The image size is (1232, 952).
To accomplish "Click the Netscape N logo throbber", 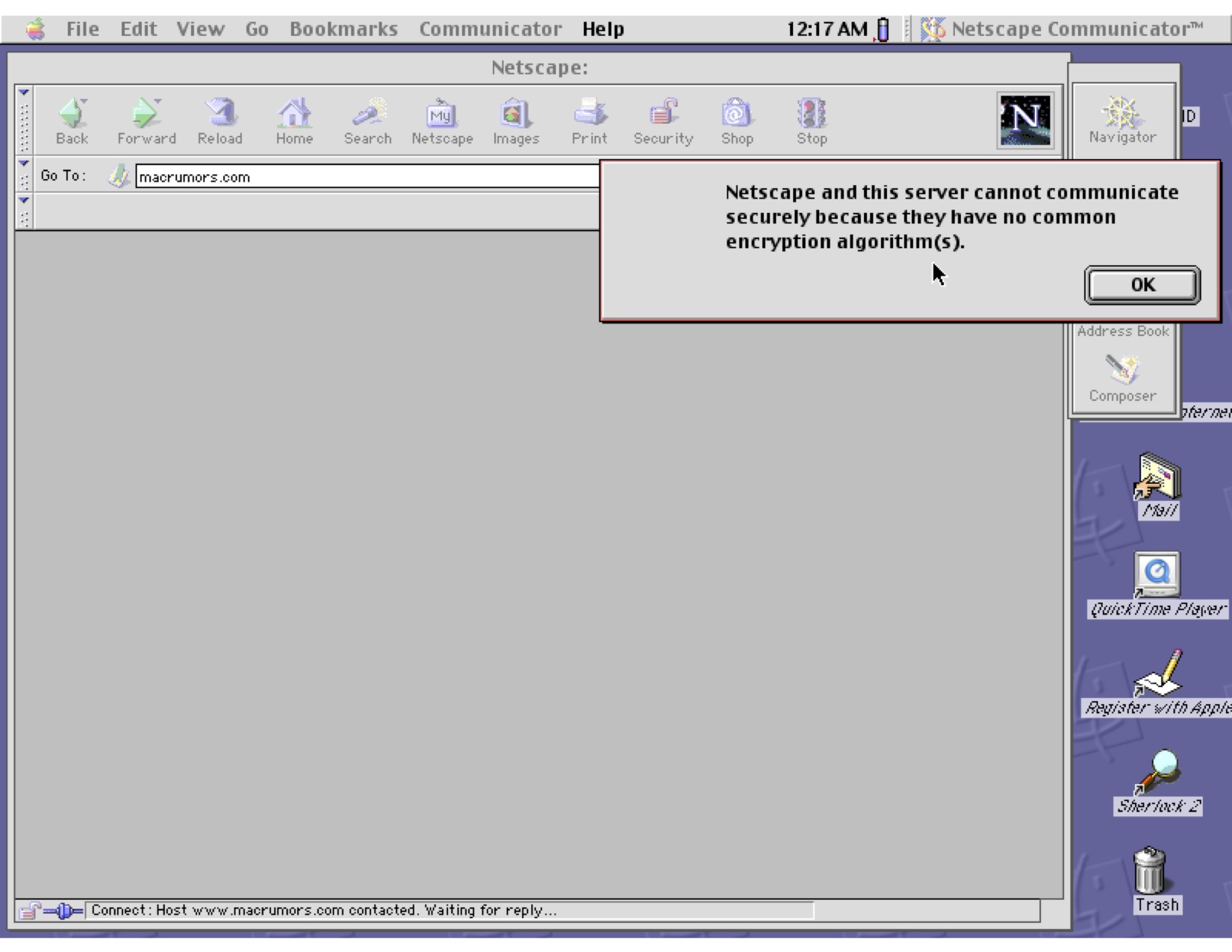I will tap(1025, 120).
